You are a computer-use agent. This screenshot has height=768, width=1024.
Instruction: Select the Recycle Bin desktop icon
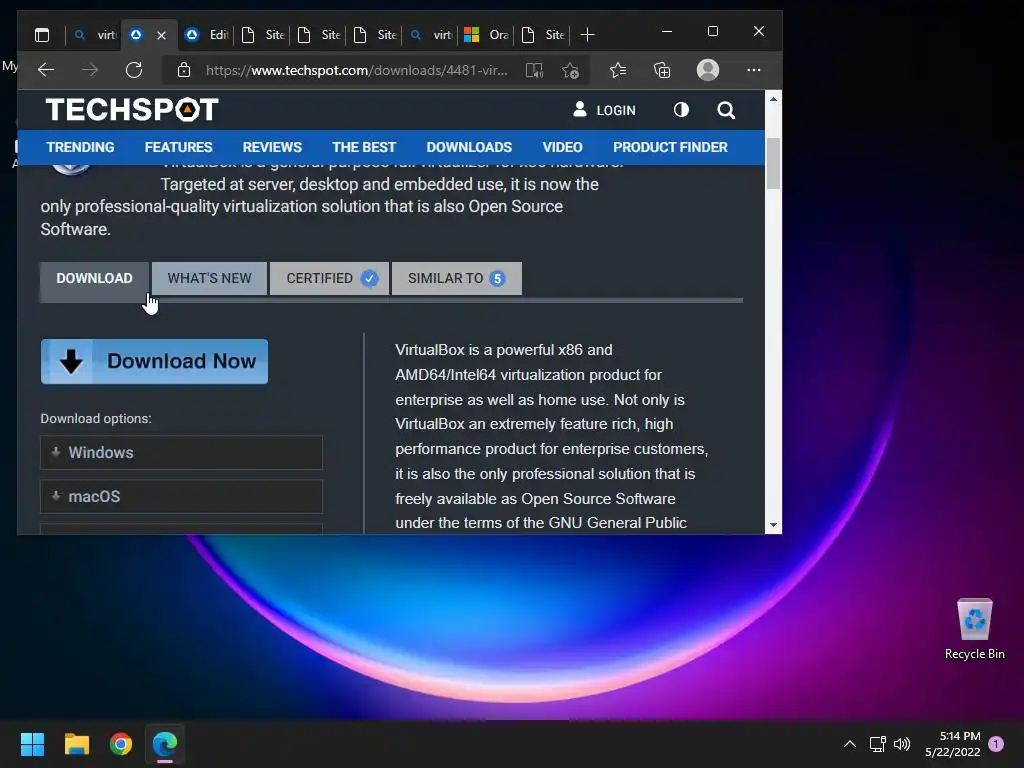[x=974, y=629]
